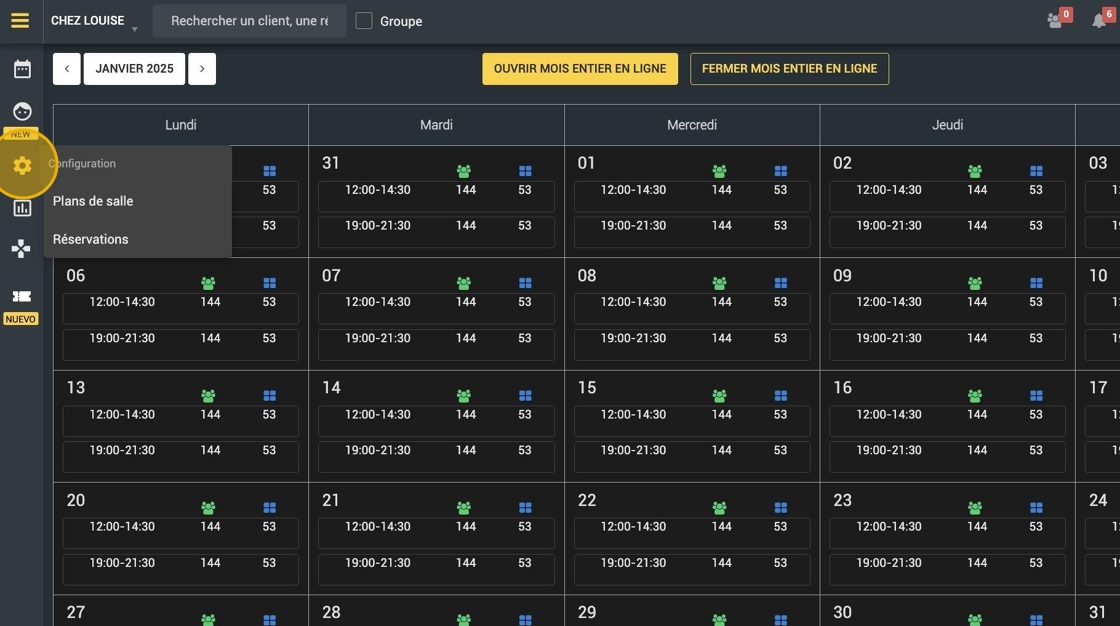Open the statistics chart sidebar icon
Viewport: 1120px width, 626px height.
click(22, 208)
